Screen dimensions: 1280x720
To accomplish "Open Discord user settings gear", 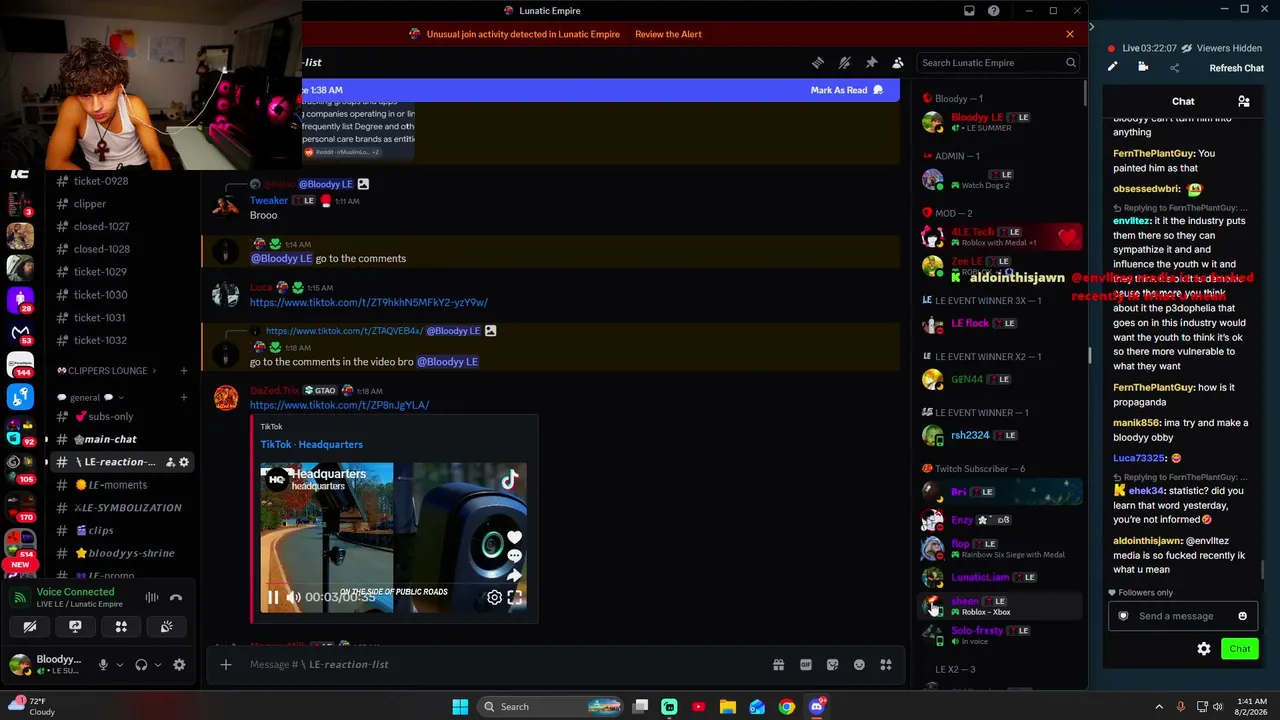I will (179, 665).
